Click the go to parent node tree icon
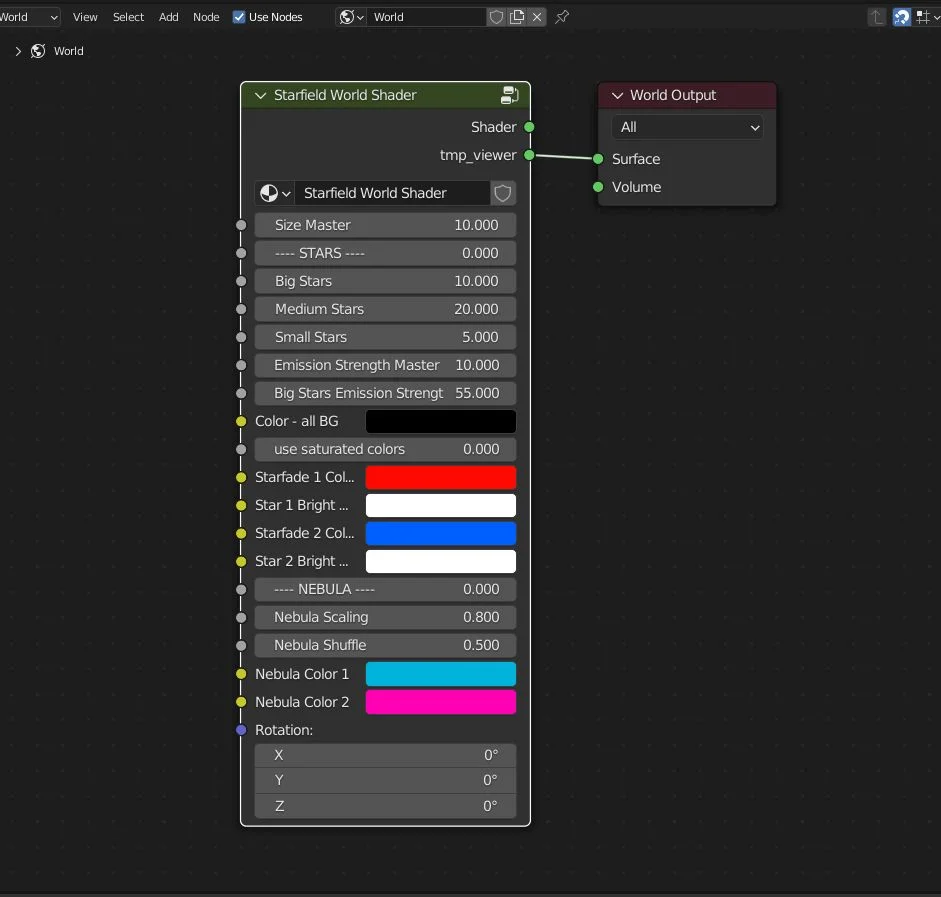 point(877,17)
